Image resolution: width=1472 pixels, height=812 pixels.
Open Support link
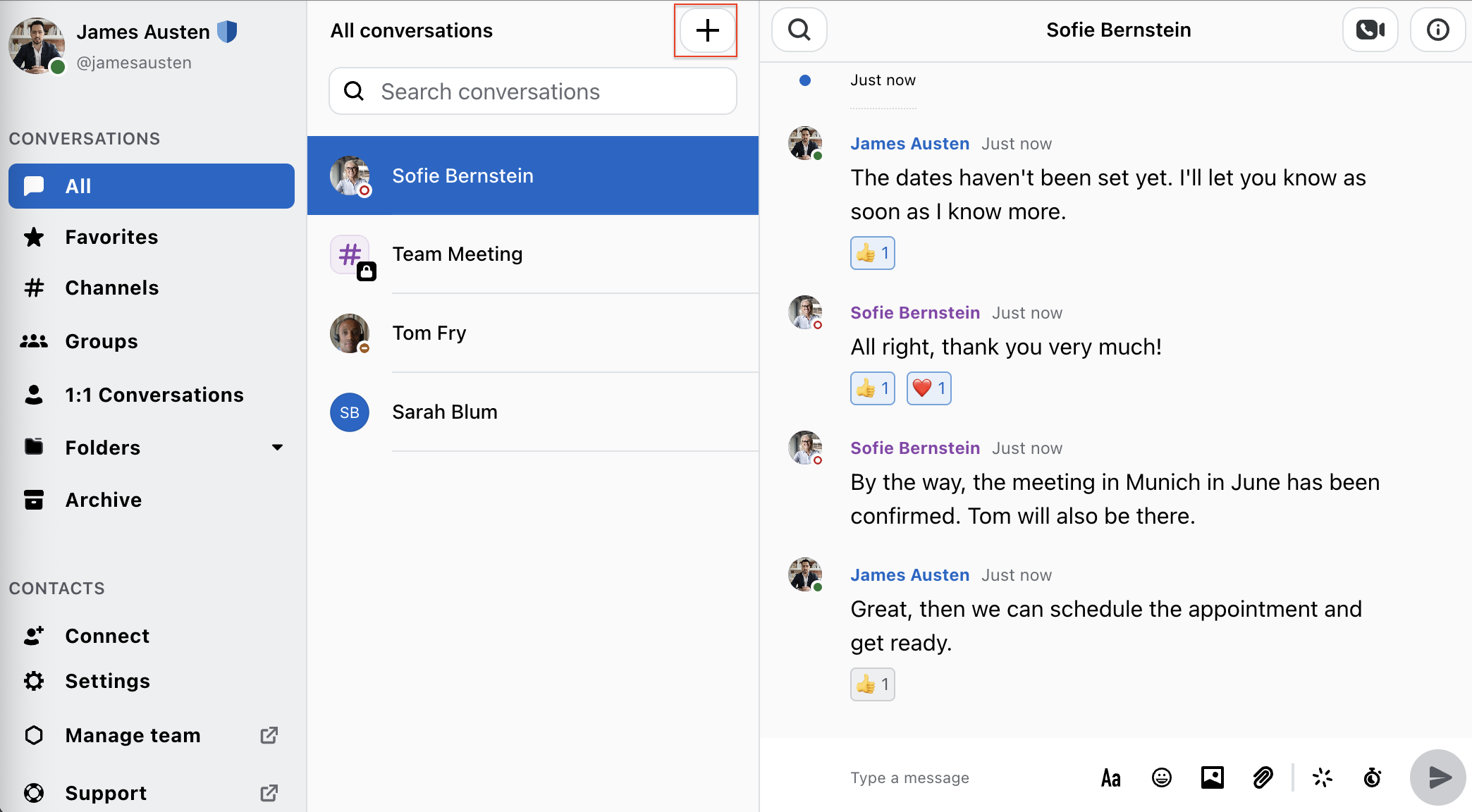(106, 793)
